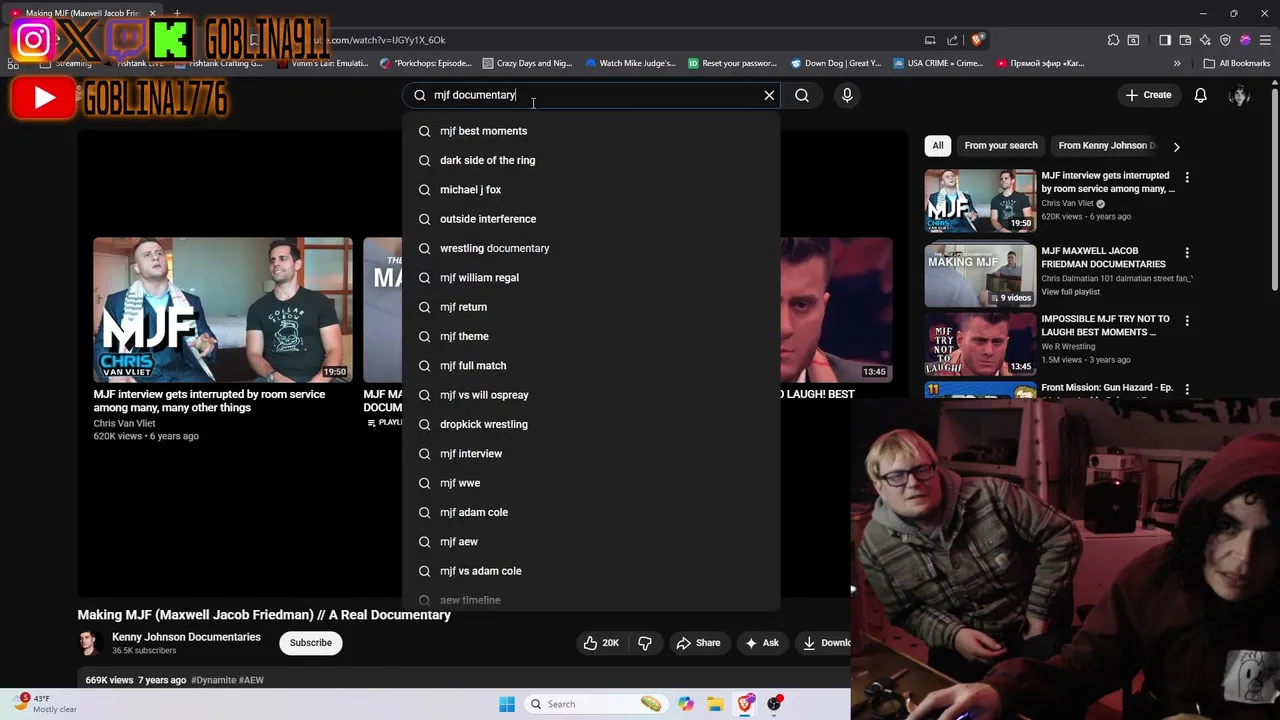1280x720 pixels.
Task: Open Brave Wallet icon
Action: (x=1185, y=40)
